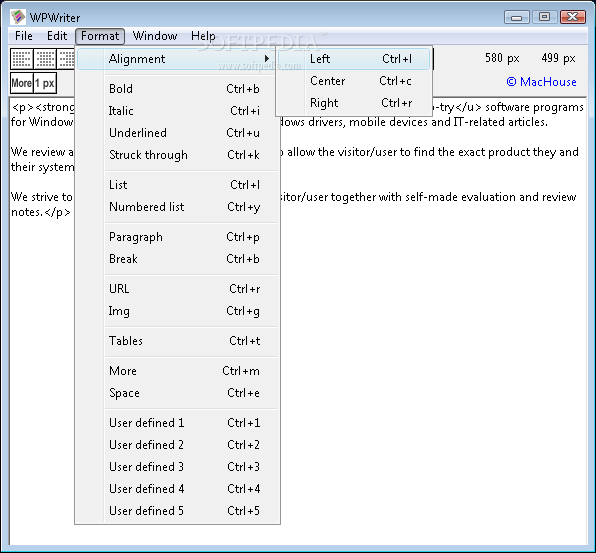Click the WPWriter app icon in title bar
The height and width of the screenshot is (553, 596).
(17, 17)
